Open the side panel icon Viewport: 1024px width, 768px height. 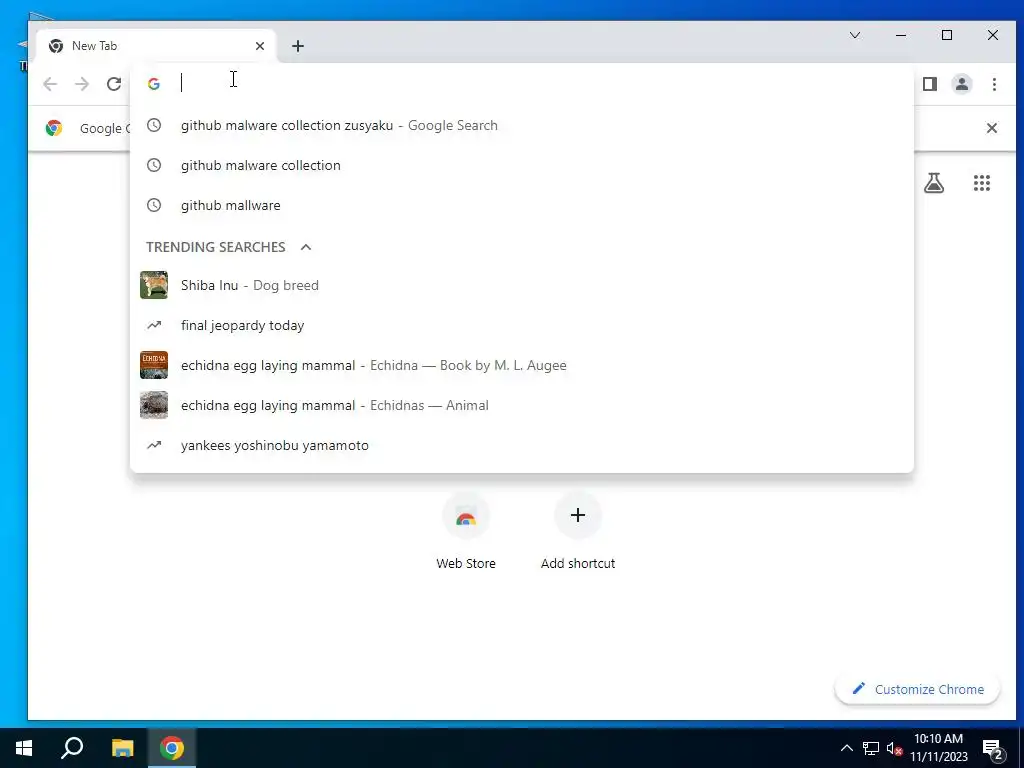930,84
